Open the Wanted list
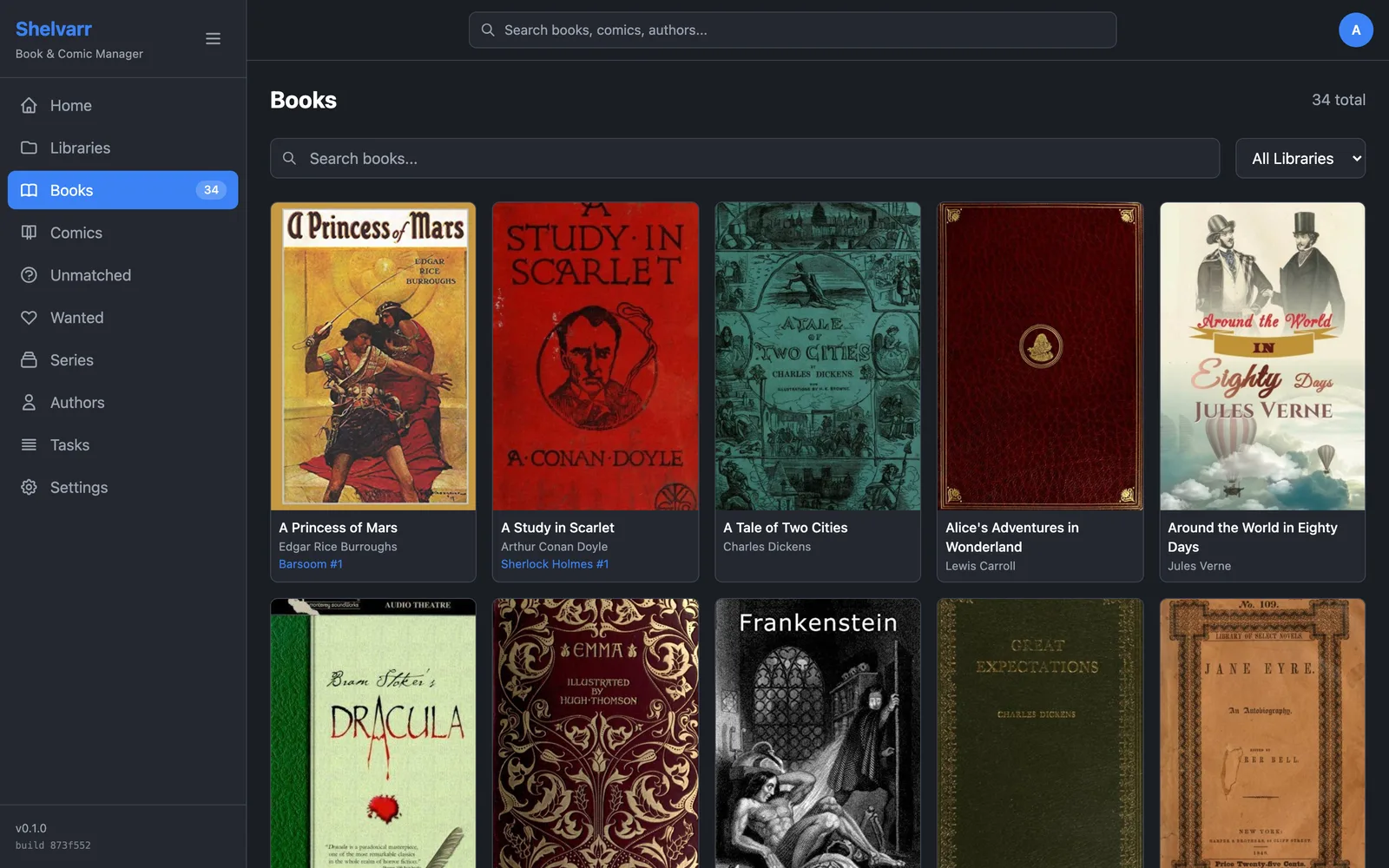 (123, 318)
